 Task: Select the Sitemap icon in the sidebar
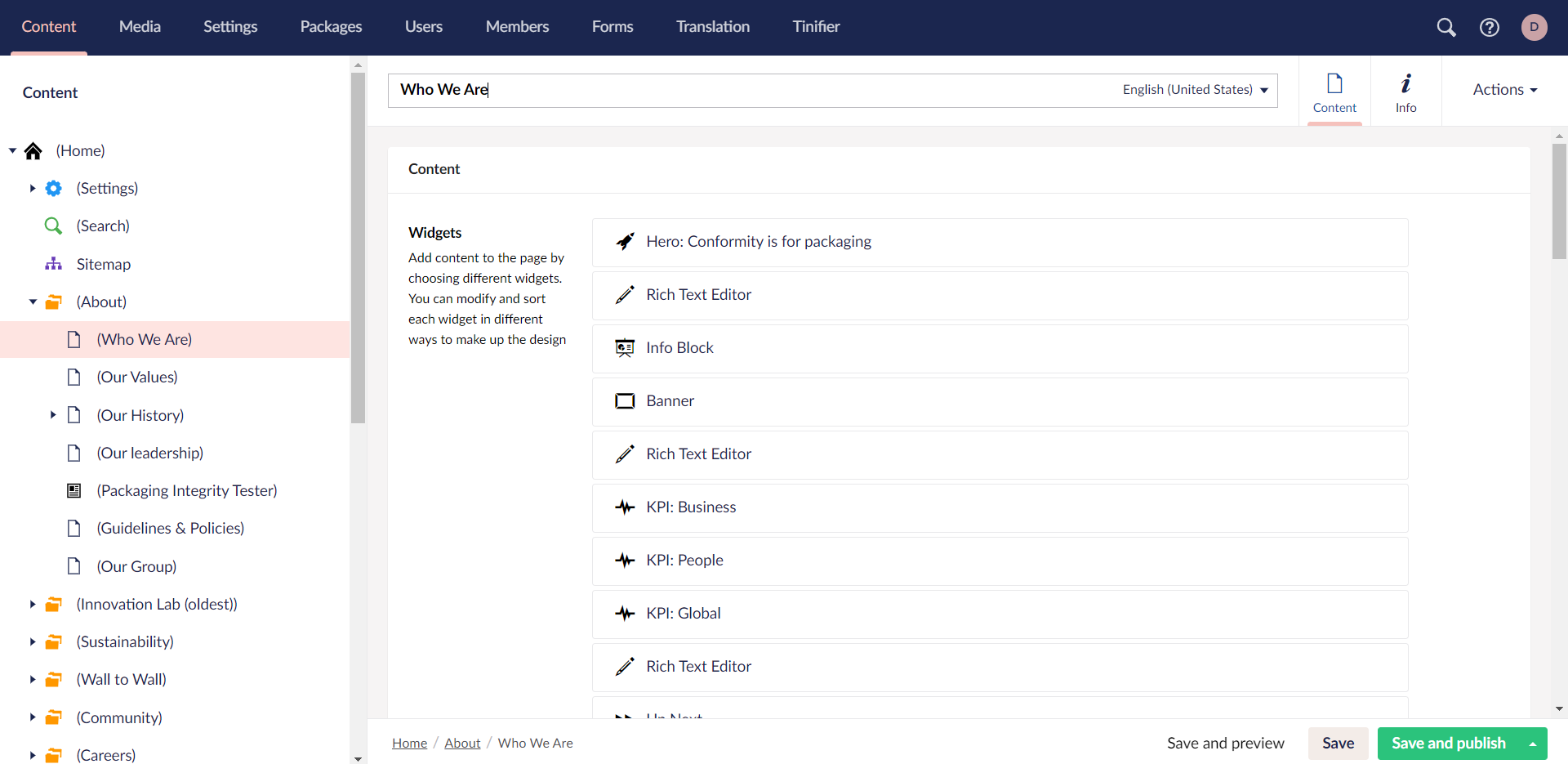pyautogui.click(x=53, y=263)
